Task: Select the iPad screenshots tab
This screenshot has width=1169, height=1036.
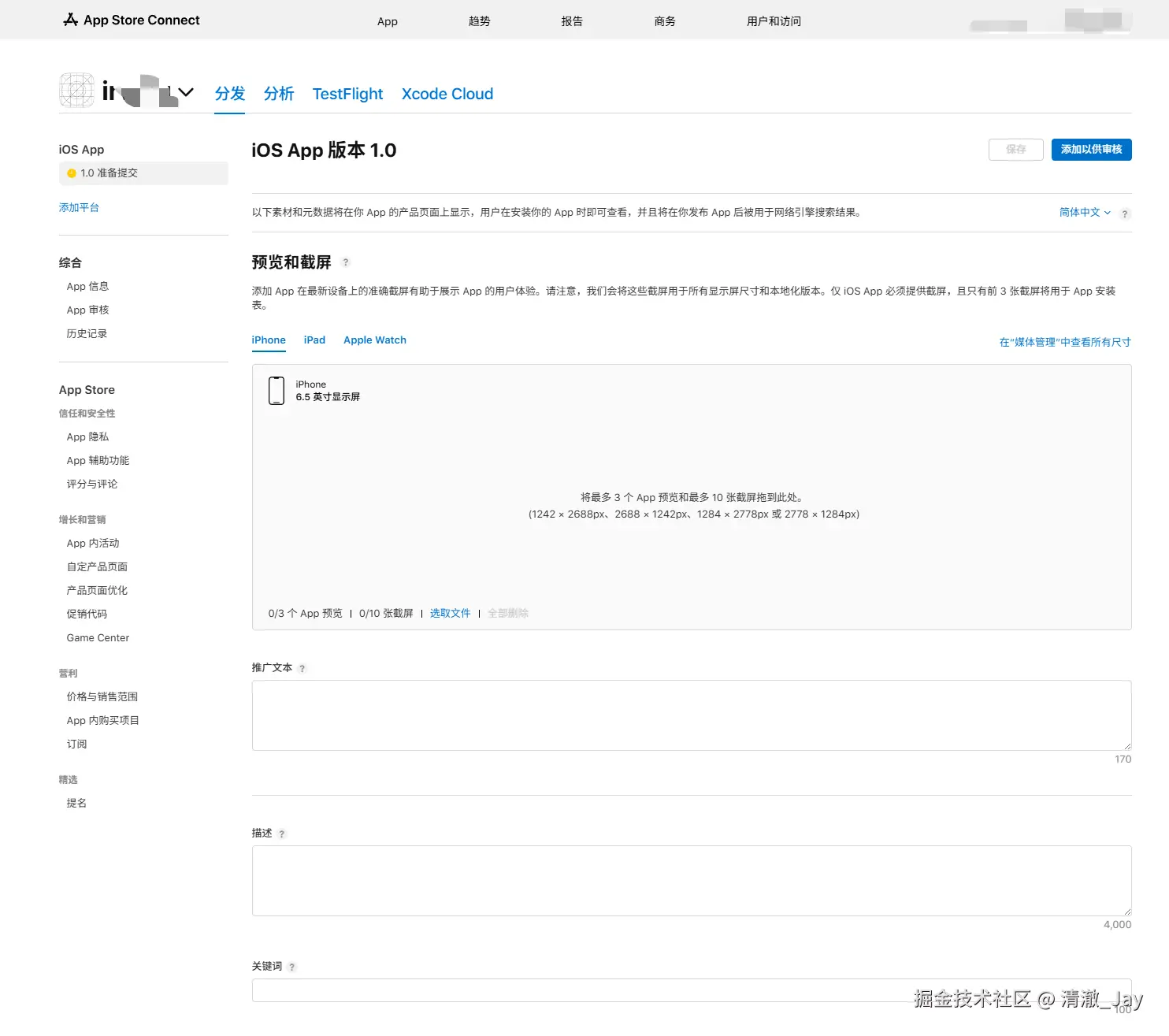Action: [x=314, y=340]
